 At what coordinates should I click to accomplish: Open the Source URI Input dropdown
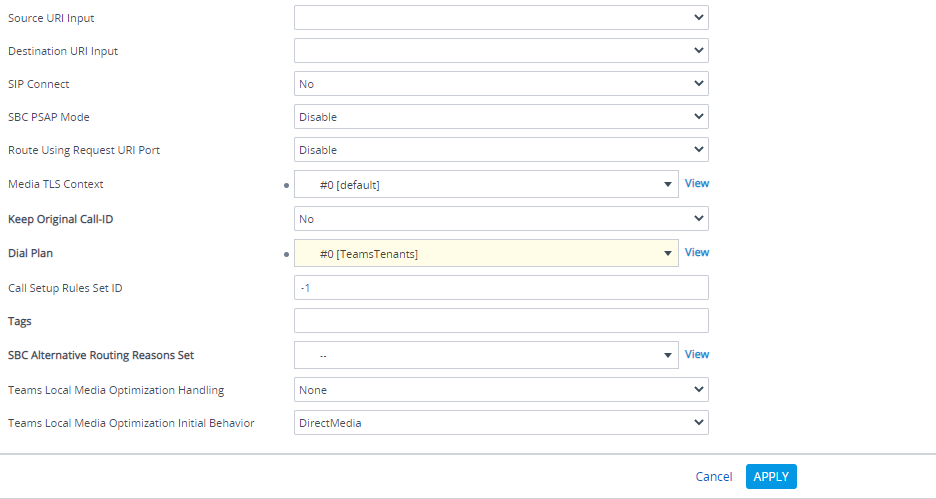coord(501,18)
